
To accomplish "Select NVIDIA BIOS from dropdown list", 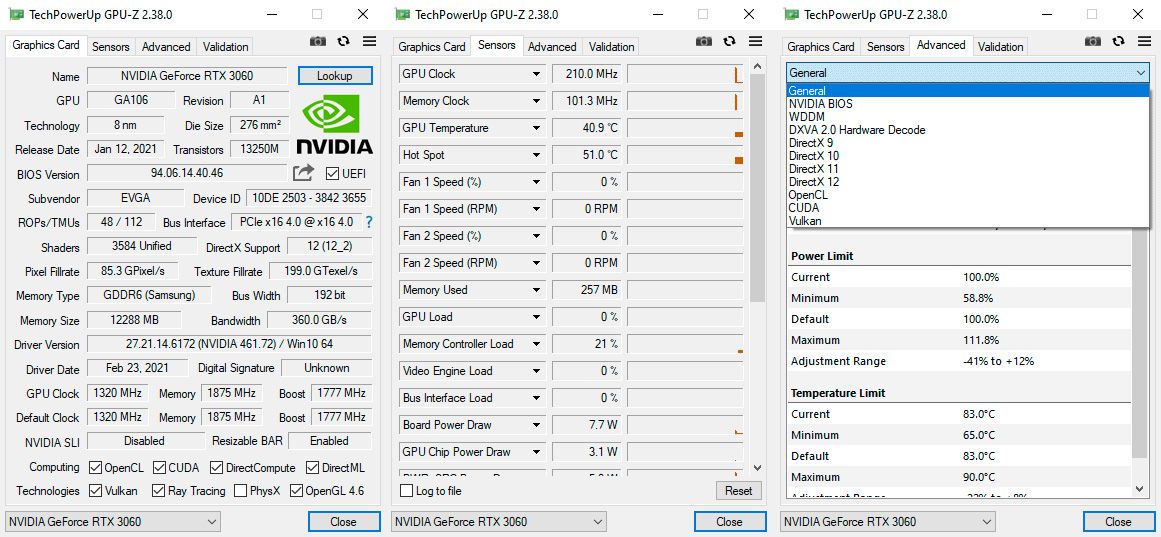I will (967, 104).
